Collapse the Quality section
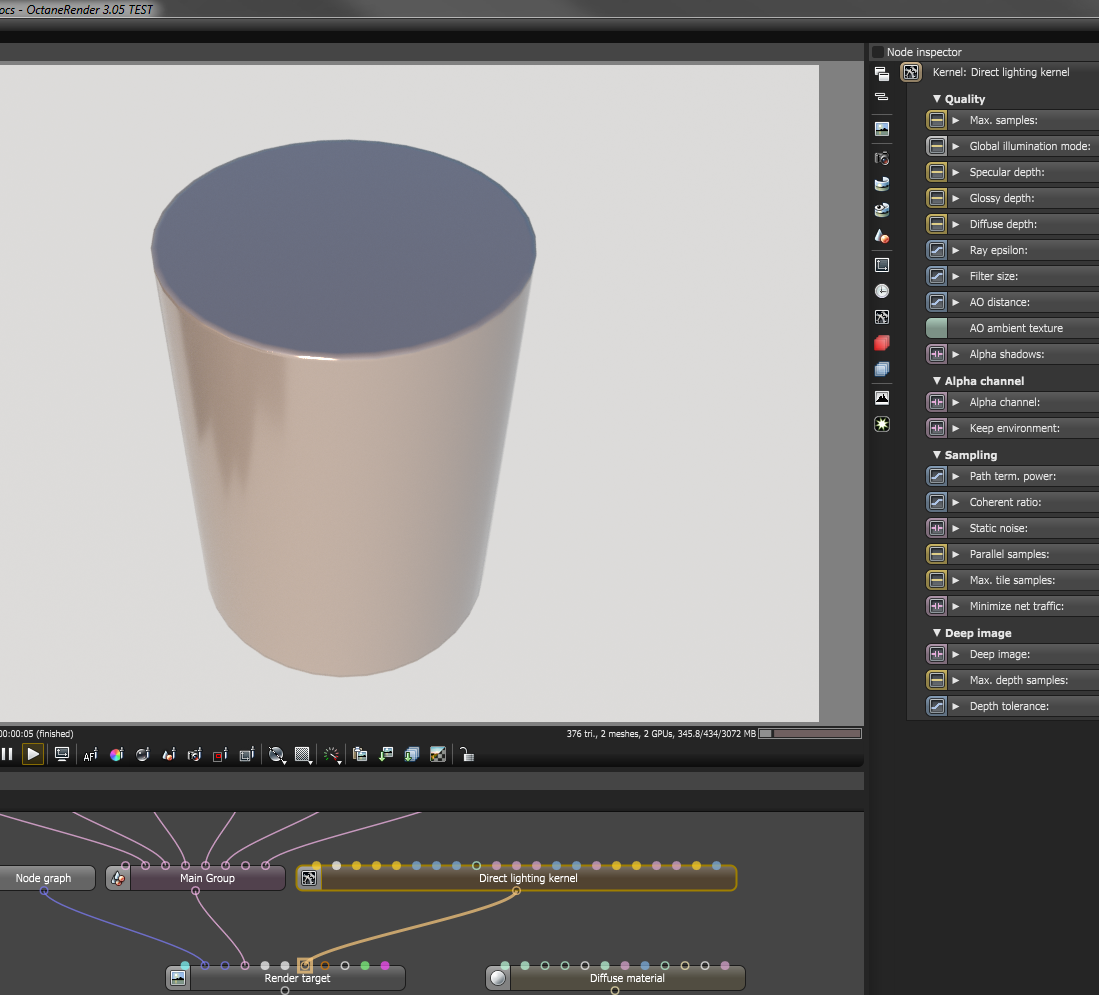Screen dimensions: 1099x995 (x=937, y=99)
